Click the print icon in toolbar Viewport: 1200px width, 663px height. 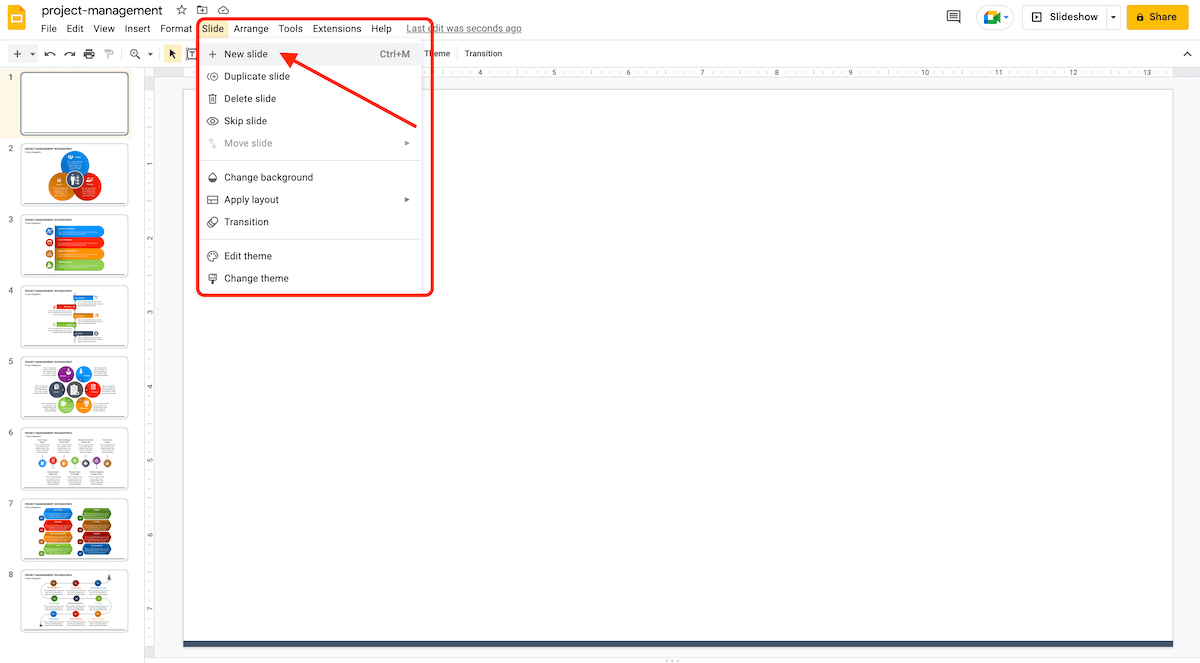89,54
